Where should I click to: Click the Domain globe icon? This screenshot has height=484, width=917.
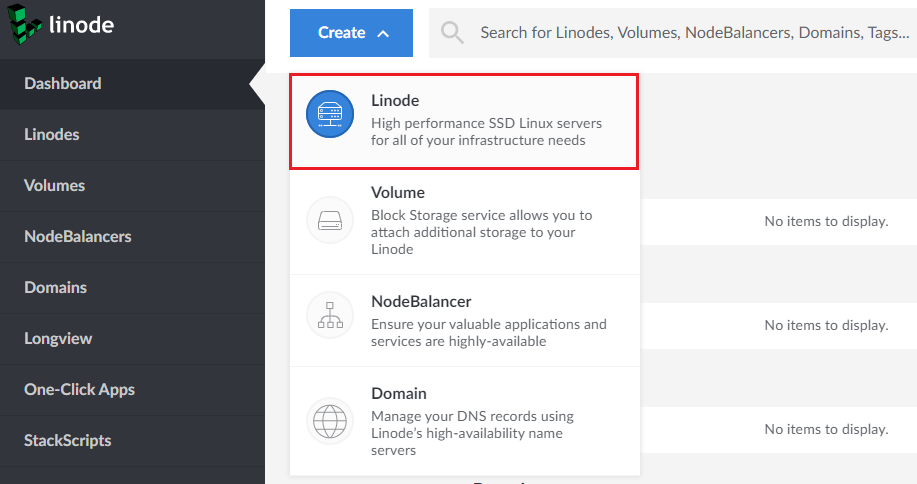329,420
